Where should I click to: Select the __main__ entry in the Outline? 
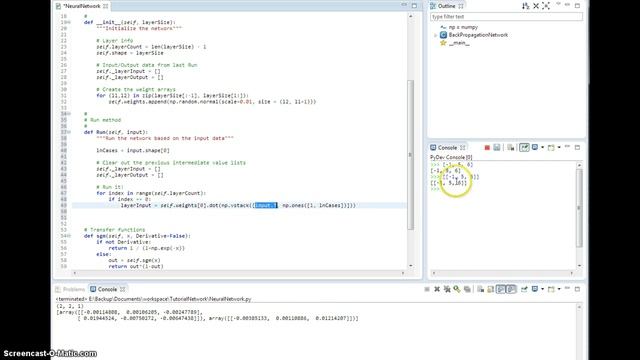point(459,43)
